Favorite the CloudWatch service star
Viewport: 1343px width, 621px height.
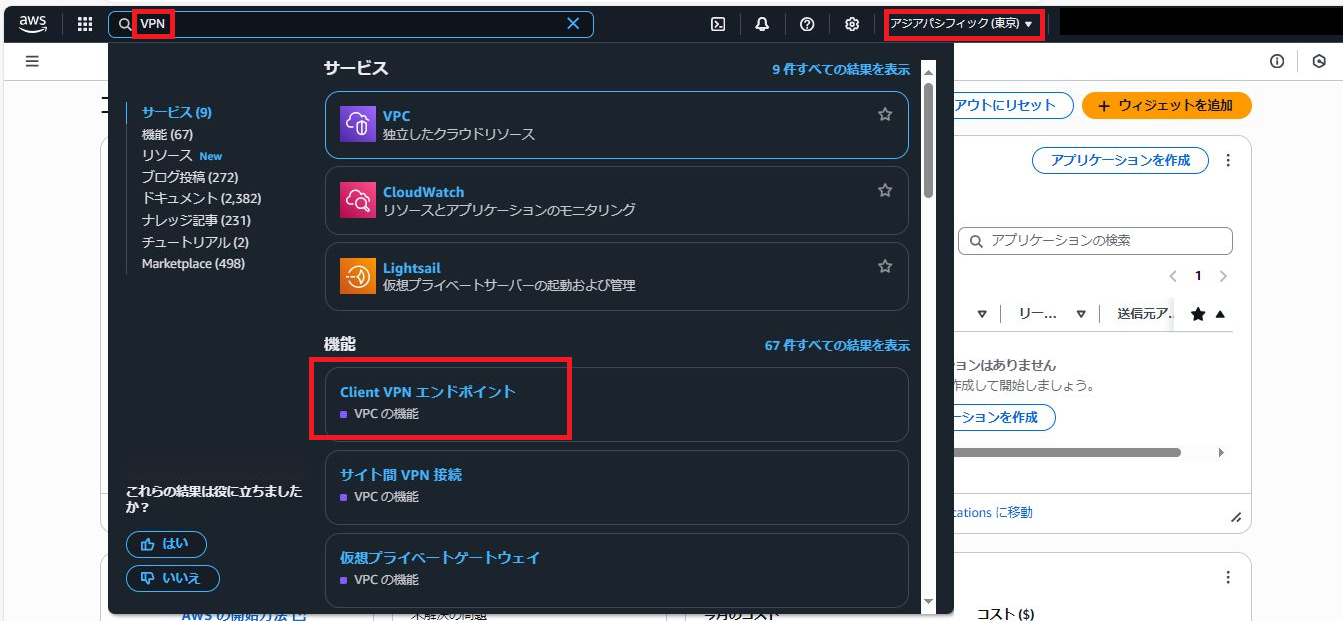(x=885, y=190)
